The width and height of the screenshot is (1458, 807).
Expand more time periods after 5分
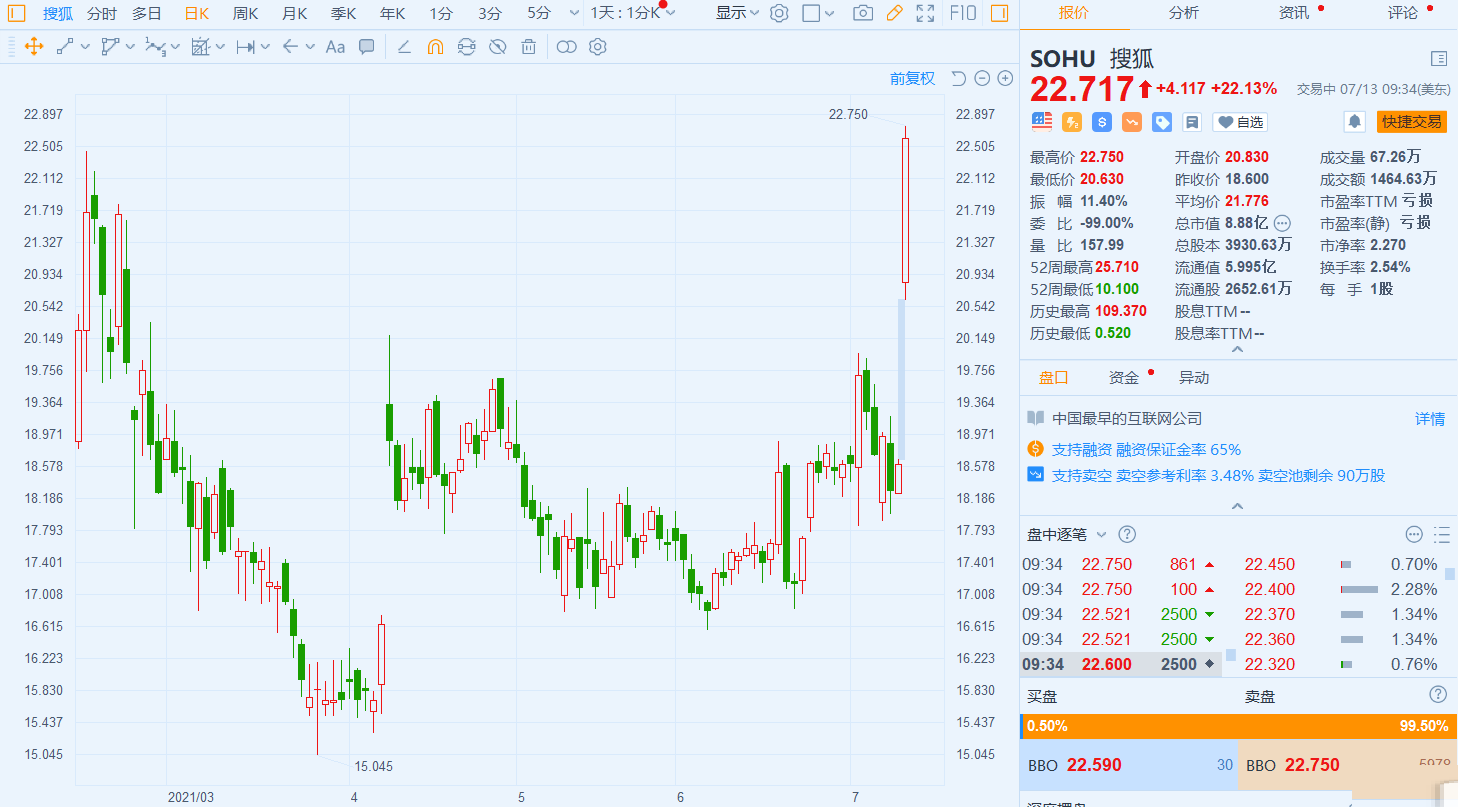(x=573, y=13)
